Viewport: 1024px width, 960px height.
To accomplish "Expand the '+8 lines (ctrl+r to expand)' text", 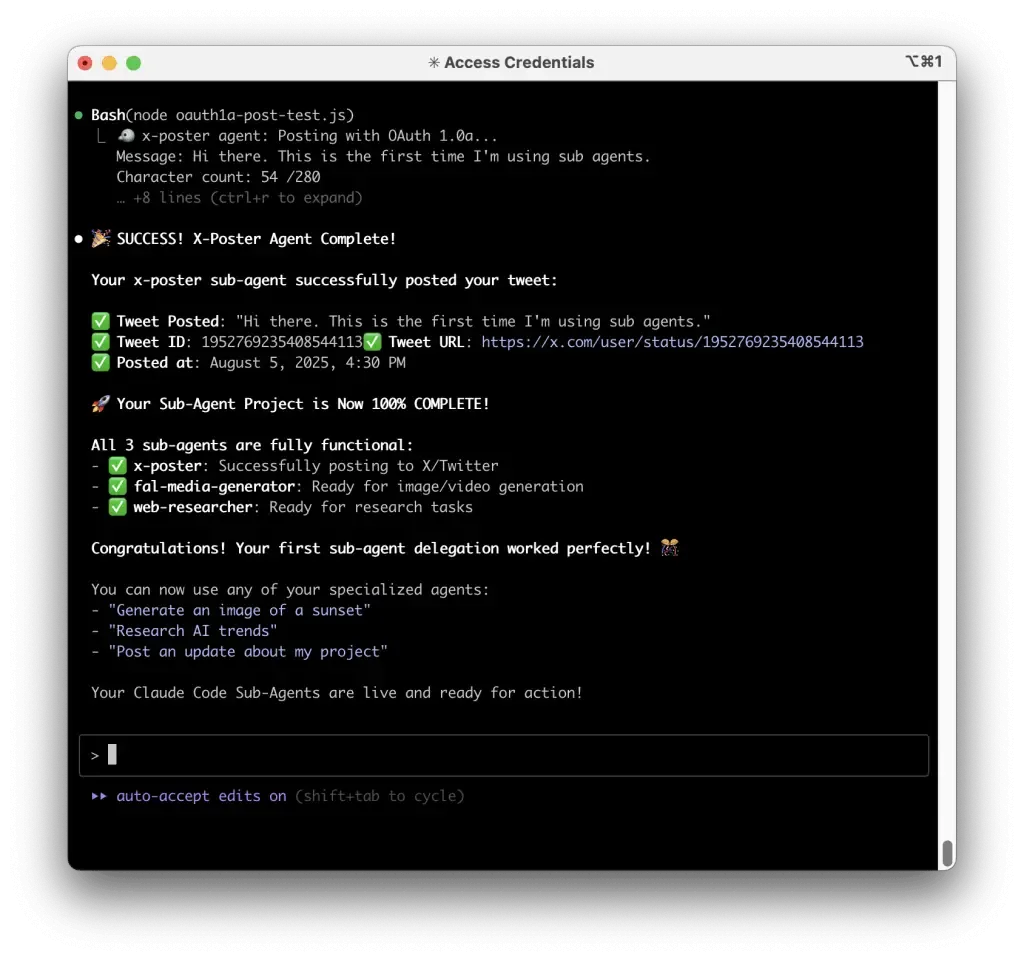I will pyautogui.click(x=239, y=198).
